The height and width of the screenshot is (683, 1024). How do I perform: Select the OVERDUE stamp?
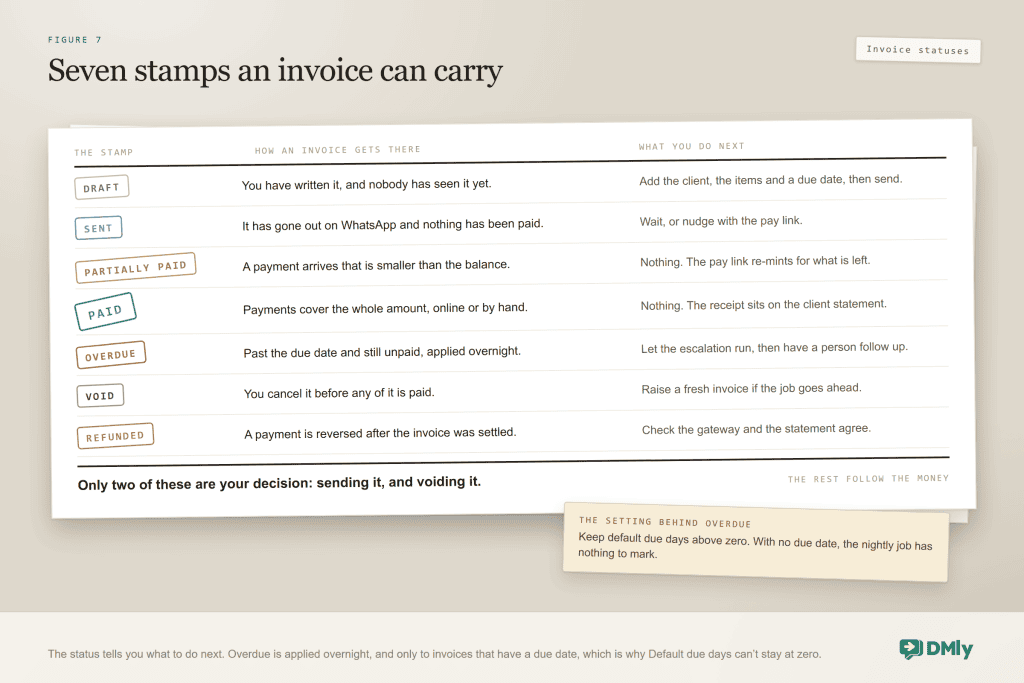(x=110, y=355)
